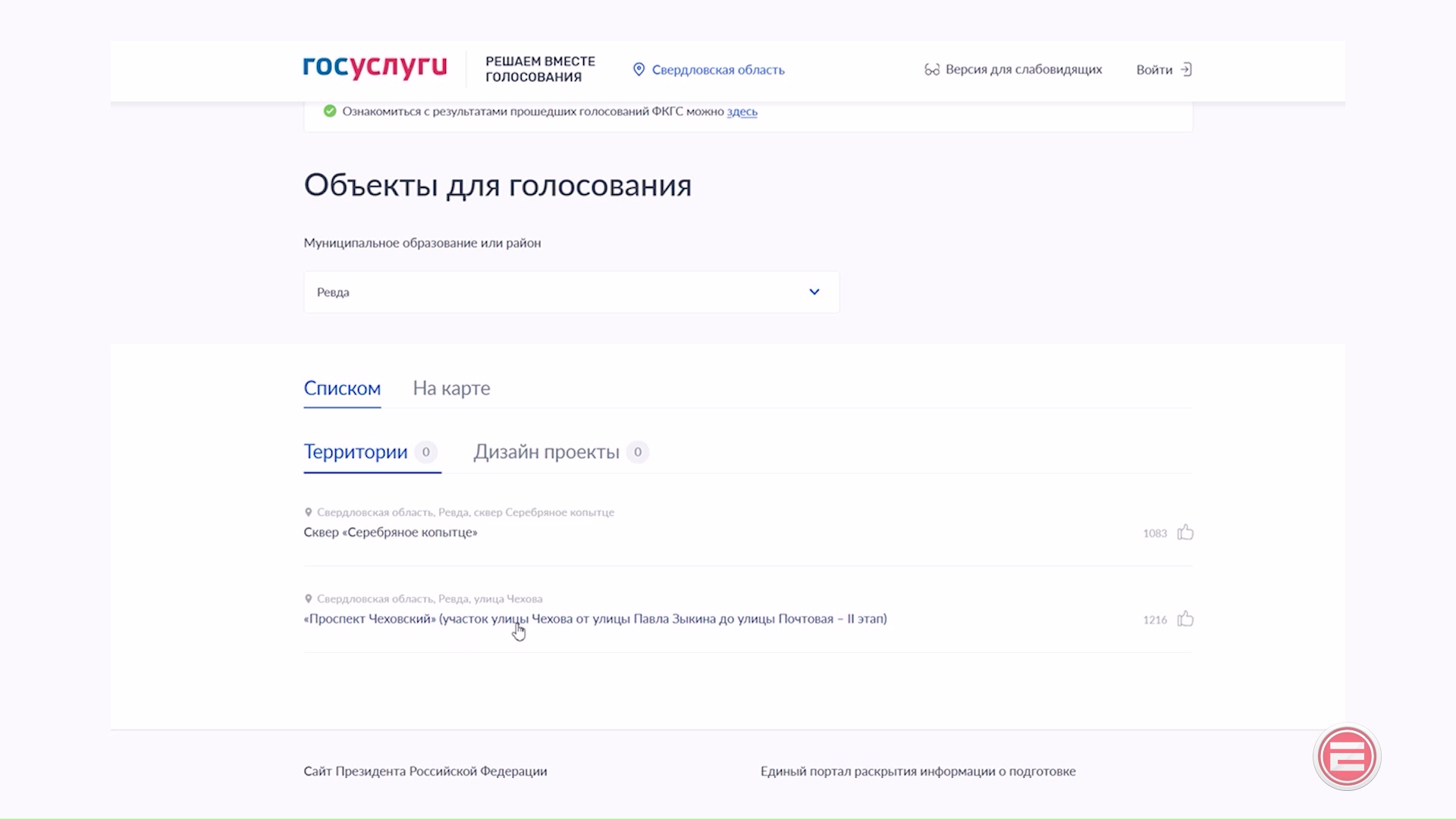Switch to the На карте tab
Viewport: 1456px width, 819px height.
[451, 388]
